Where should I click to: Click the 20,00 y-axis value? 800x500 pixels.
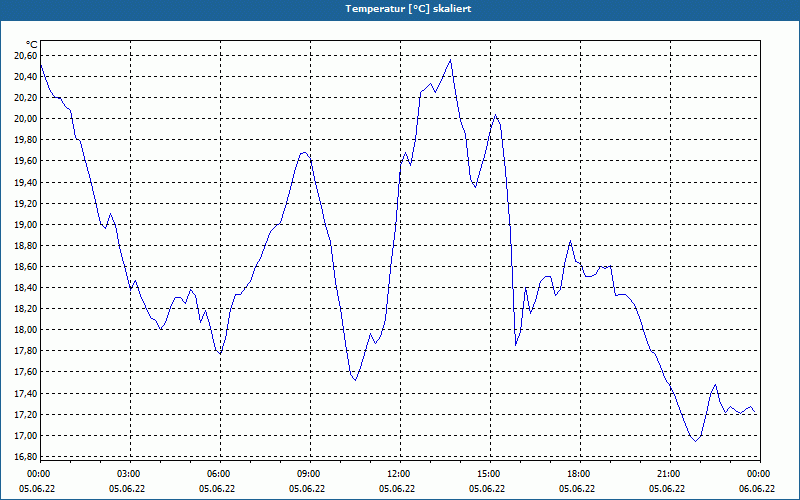25,119
